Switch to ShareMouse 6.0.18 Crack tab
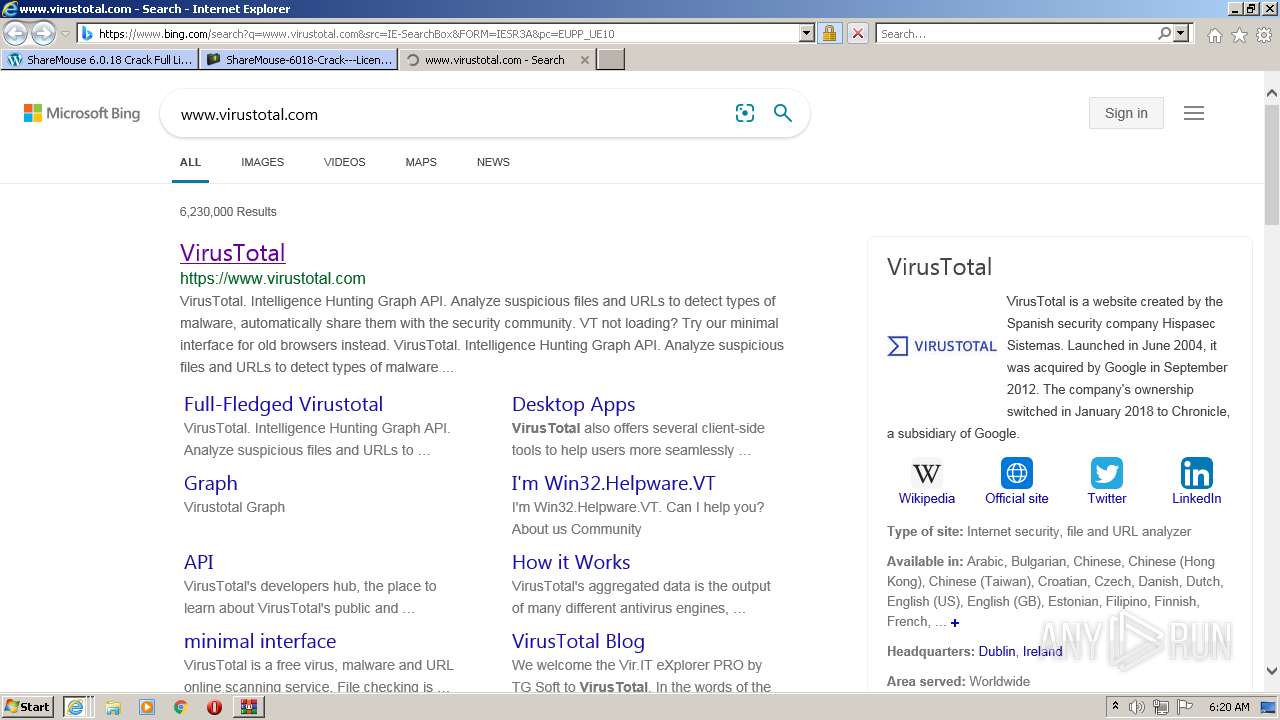The image size is (1280, 720). click(100, 60)
